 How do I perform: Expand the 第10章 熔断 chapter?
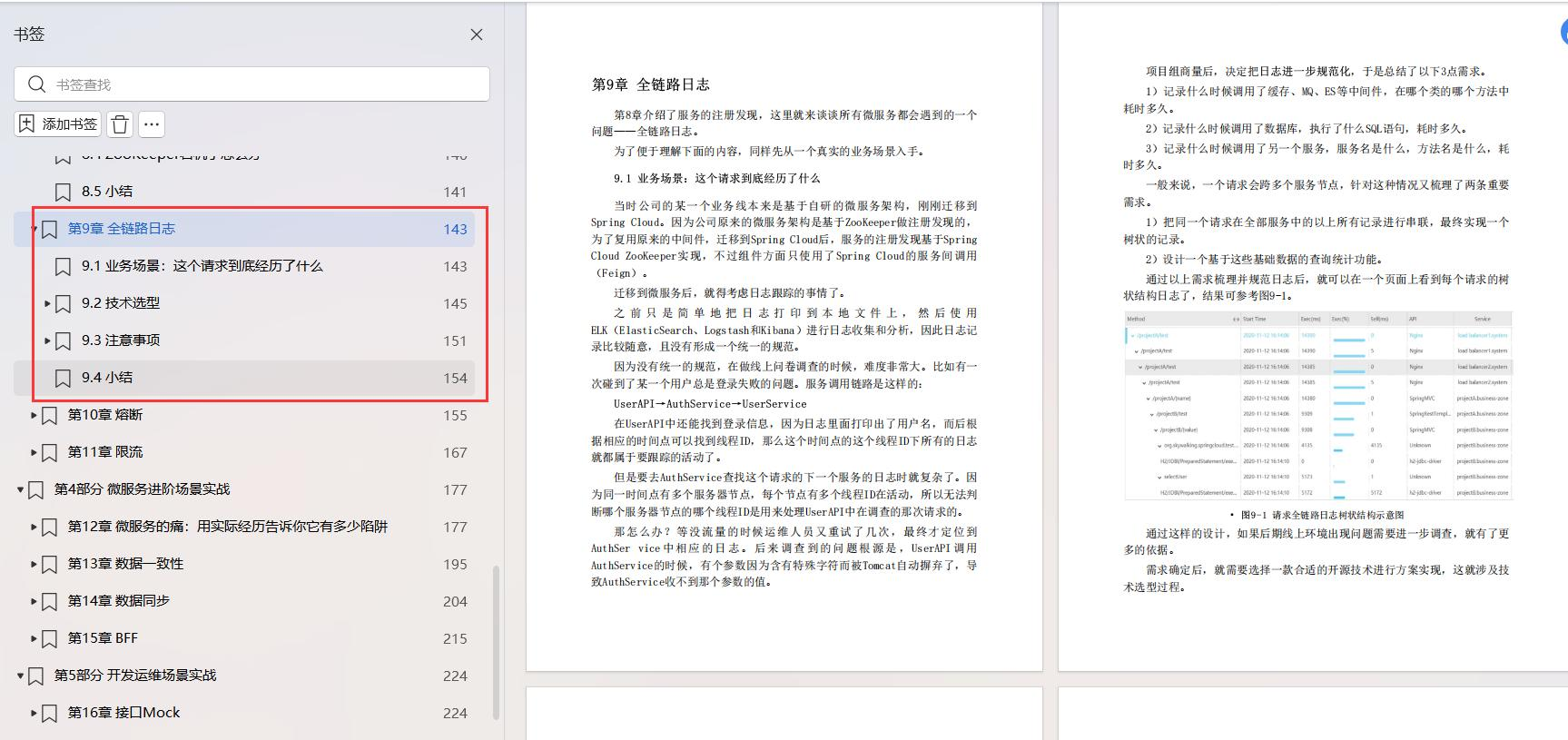(35, 415)
